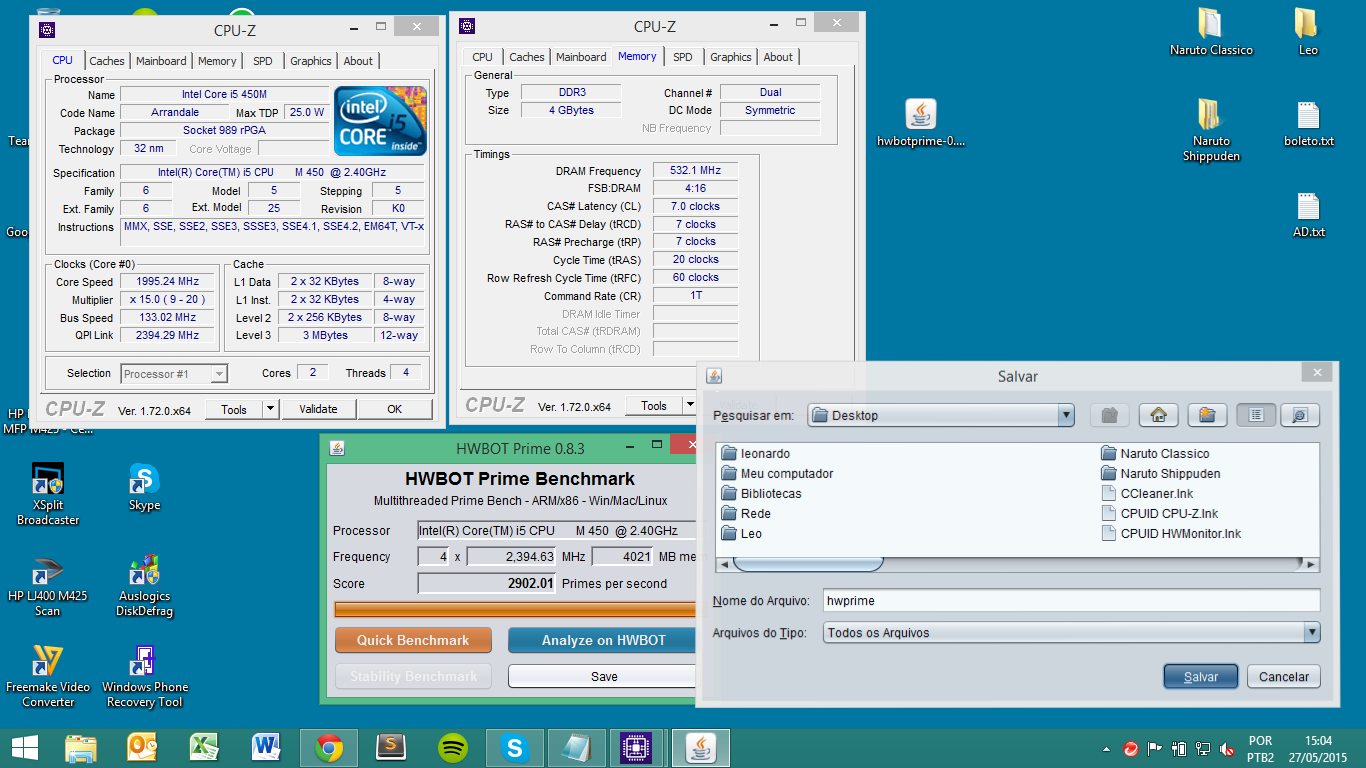Open Auslogics DiskDefrag shortcut

[144, 586]
